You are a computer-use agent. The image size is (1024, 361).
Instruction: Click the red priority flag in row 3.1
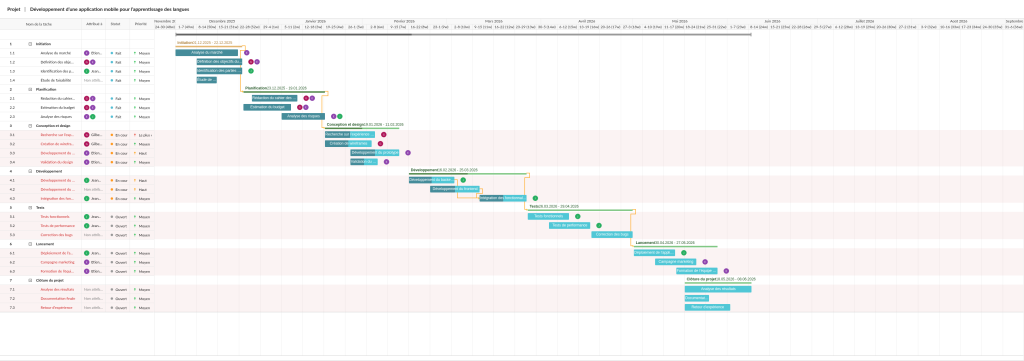135,134
